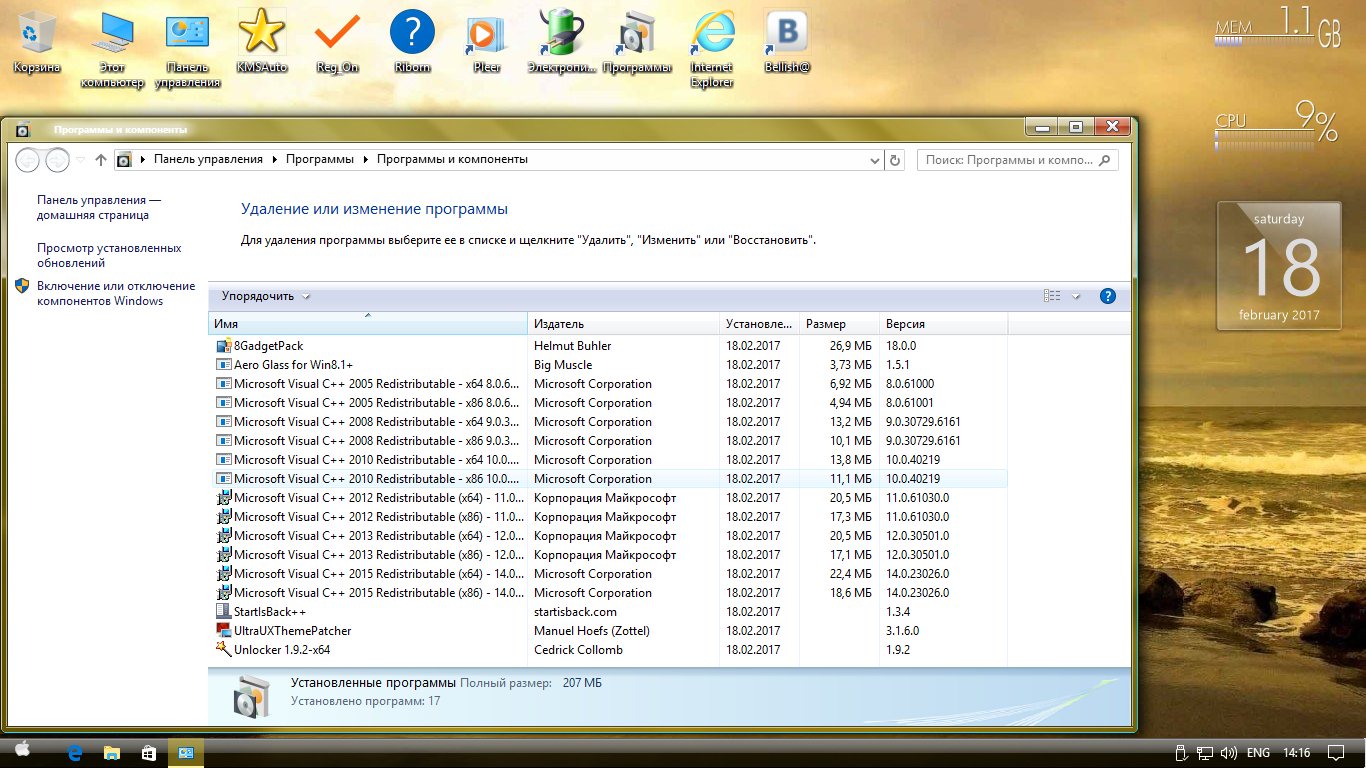This screenshot has width=1366, height=768.
Task: Click the calendar gadget showing 18
Action: tap(1280, 266)
